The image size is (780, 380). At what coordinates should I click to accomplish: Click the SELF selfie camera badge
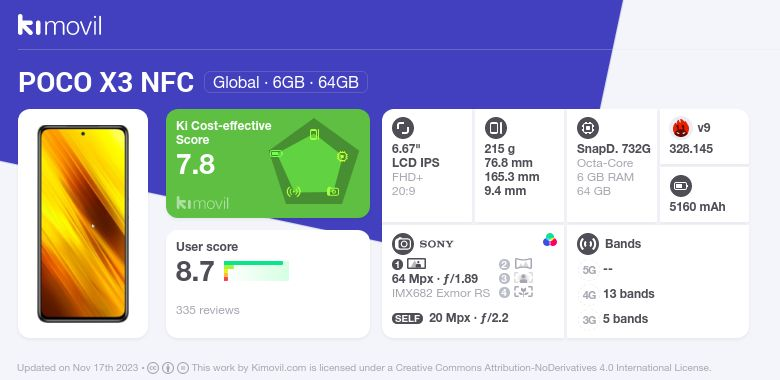[x=407, y=319]
